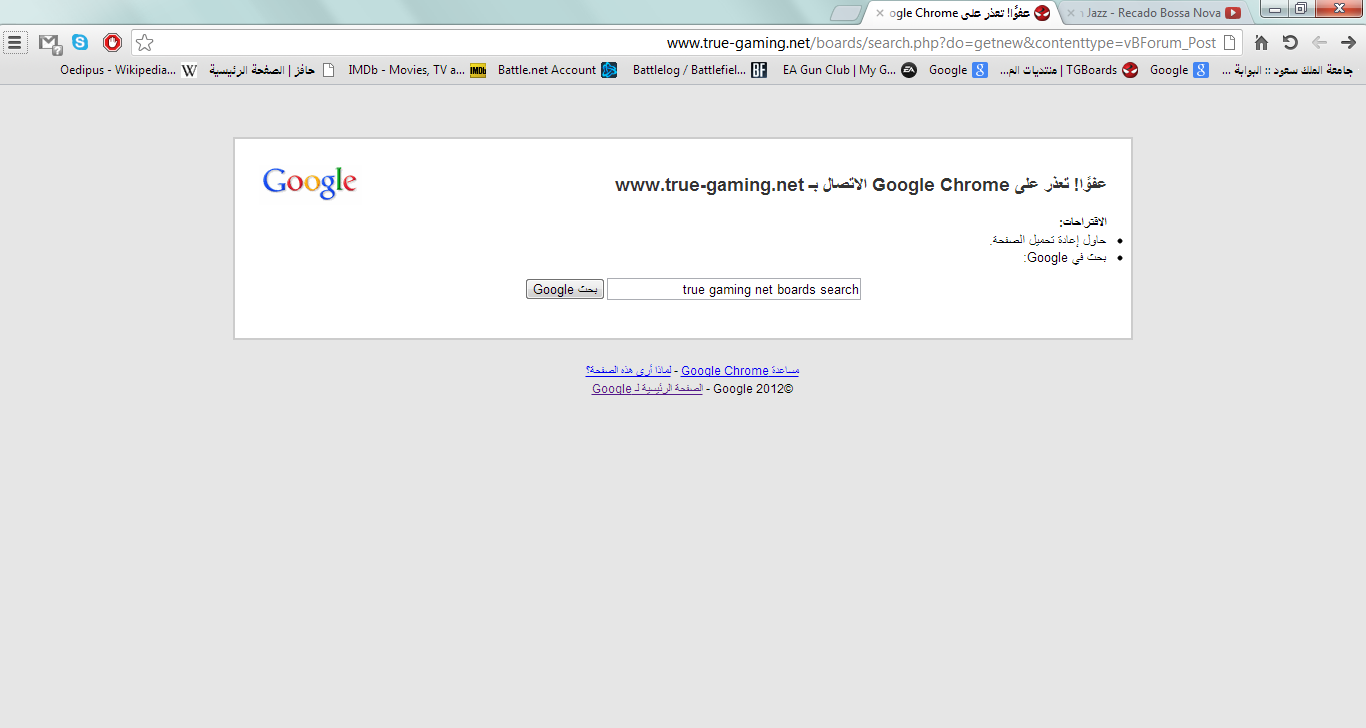
Task: Open the EA Gun Club bookmark
Action: 849,70
